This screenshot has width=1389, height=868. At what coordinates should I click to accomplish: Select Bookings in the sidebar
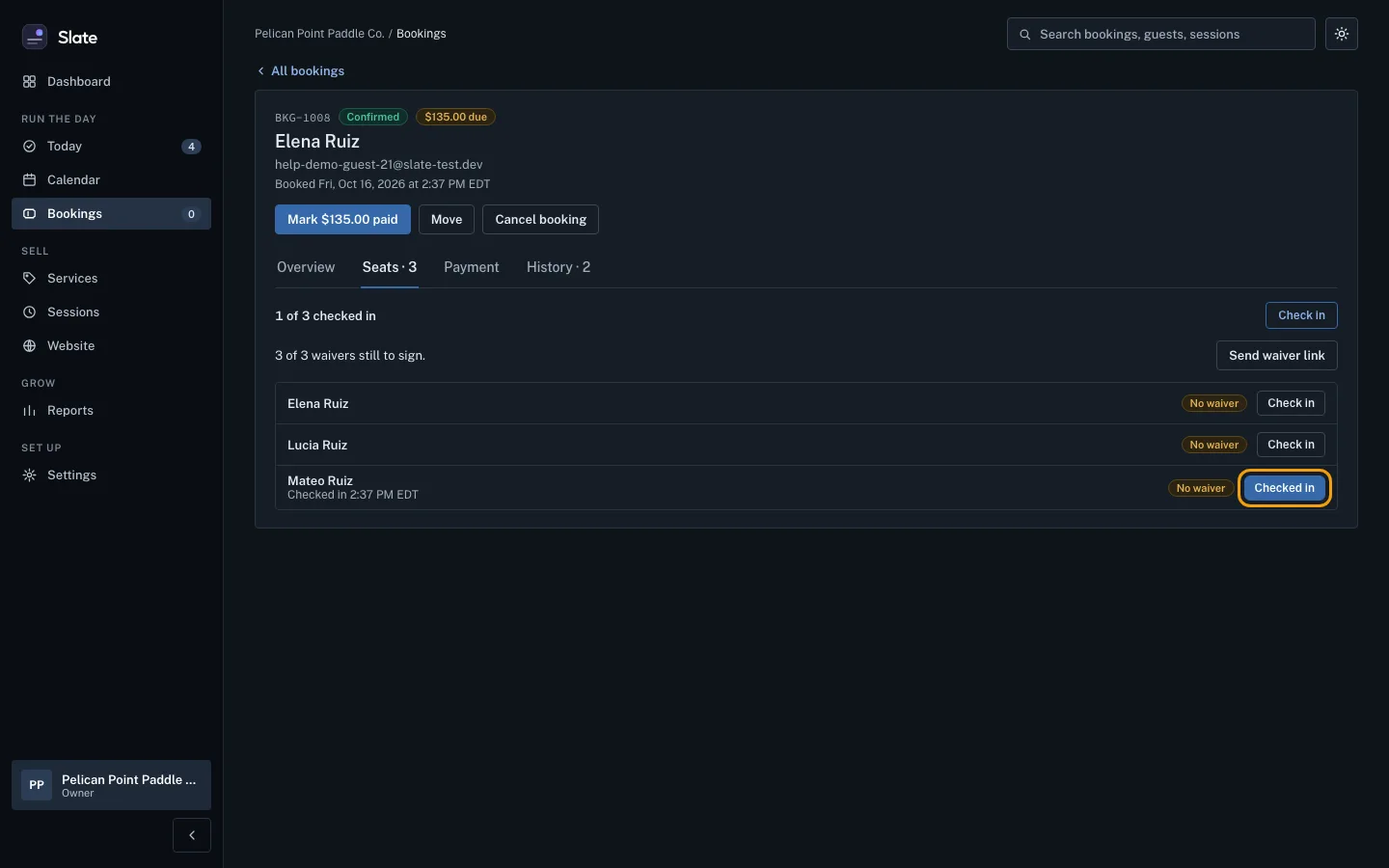[111, 214]
